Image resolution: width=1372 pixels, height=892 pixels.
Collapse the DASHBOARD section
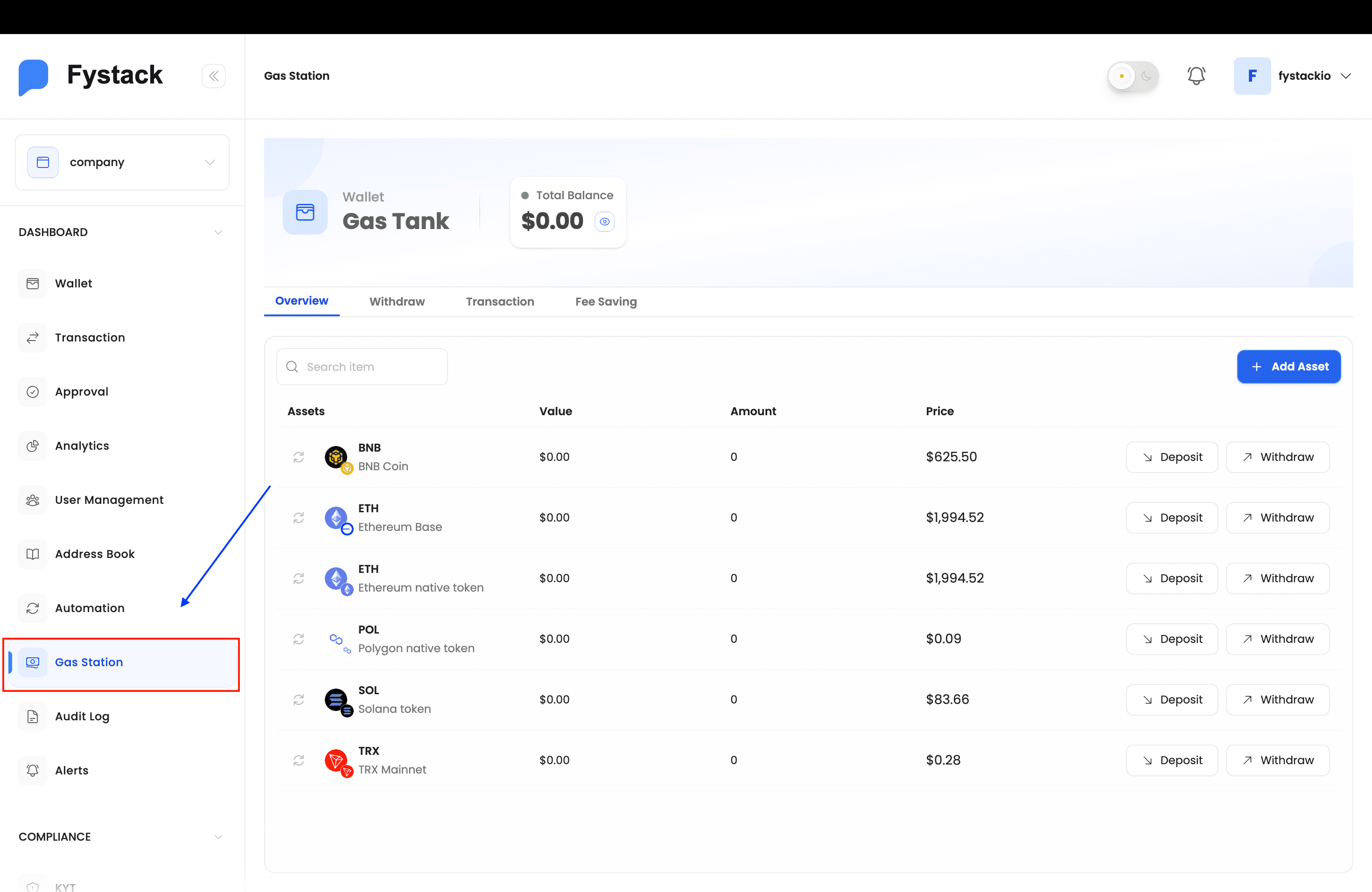(218, 232)
